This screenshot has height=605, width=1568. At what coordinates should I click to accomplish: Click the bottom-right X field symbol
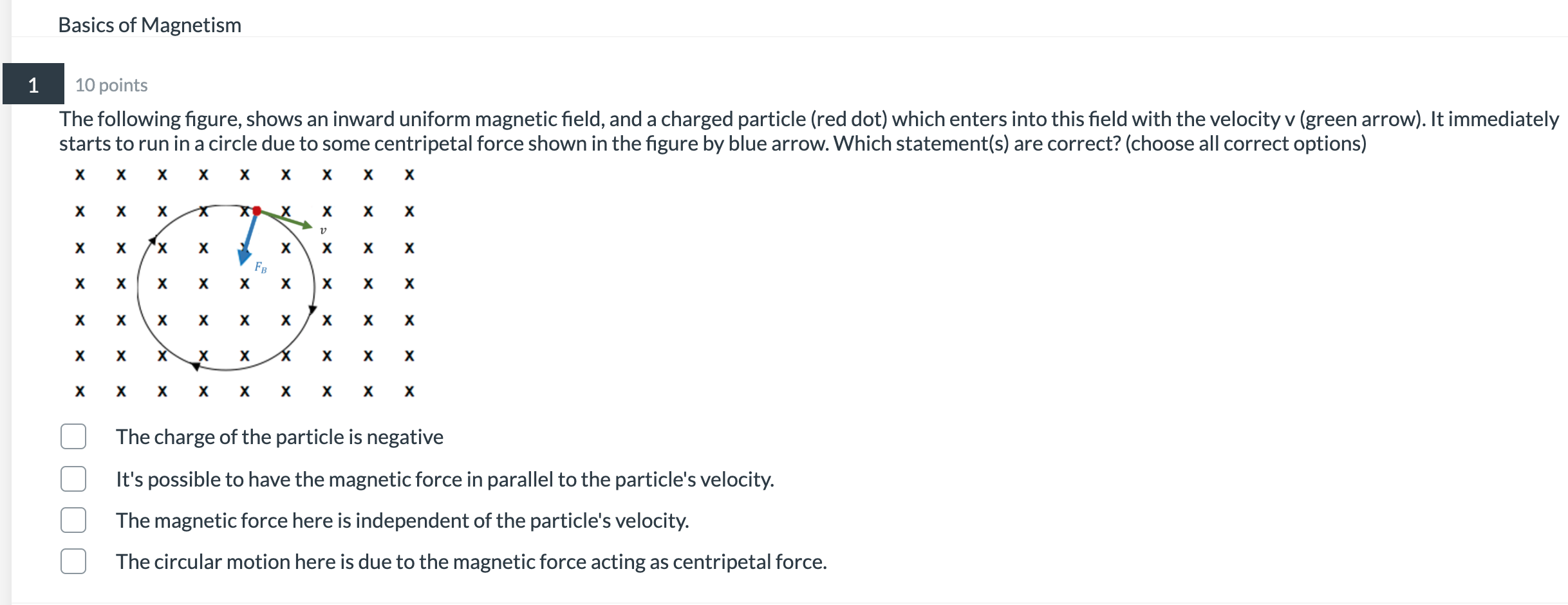[x=409, y=390]
